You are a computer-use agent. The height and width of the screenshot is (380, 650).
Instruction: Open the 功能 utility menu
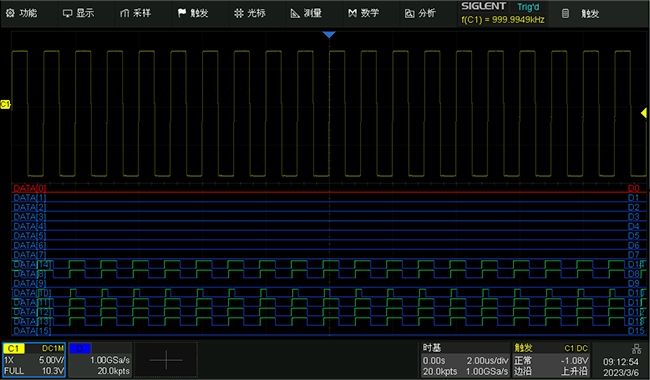point(22,13)
